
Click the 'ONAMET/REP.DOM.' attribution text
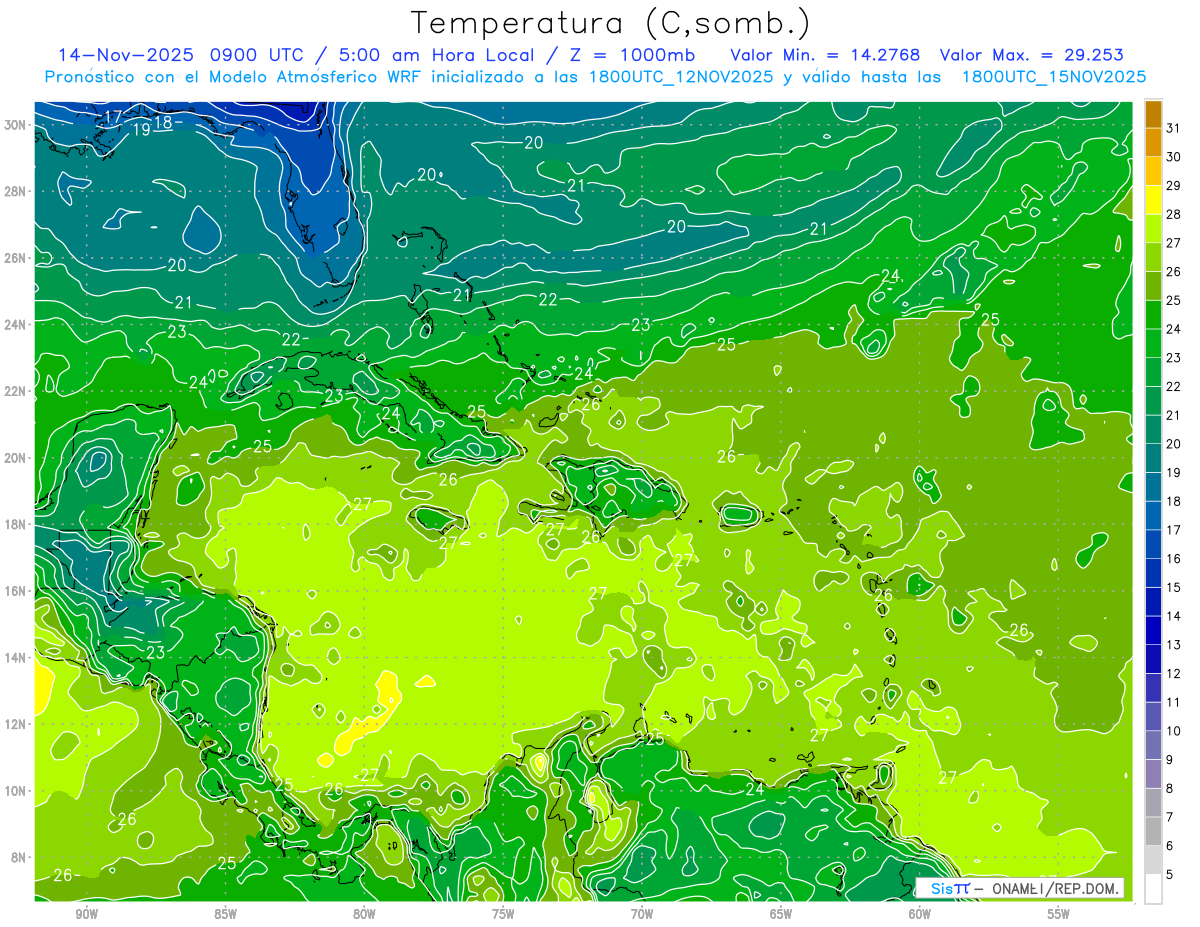coord(1055,888)
